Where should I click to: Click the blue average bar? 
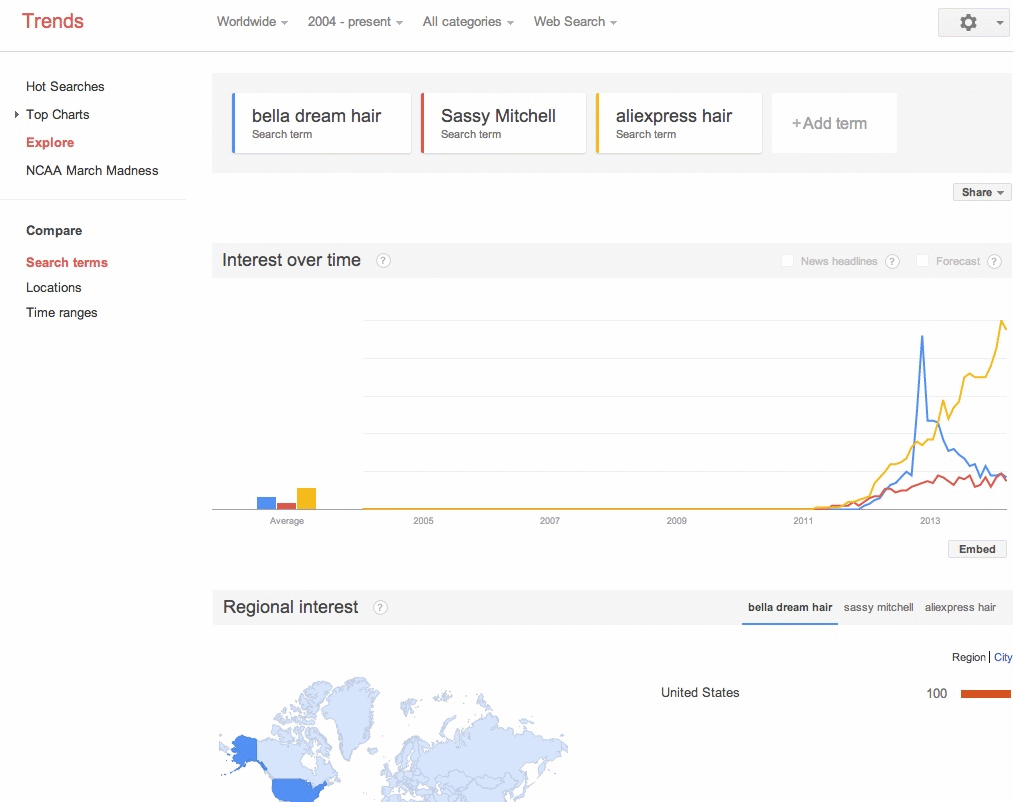[x=266, y=503]
